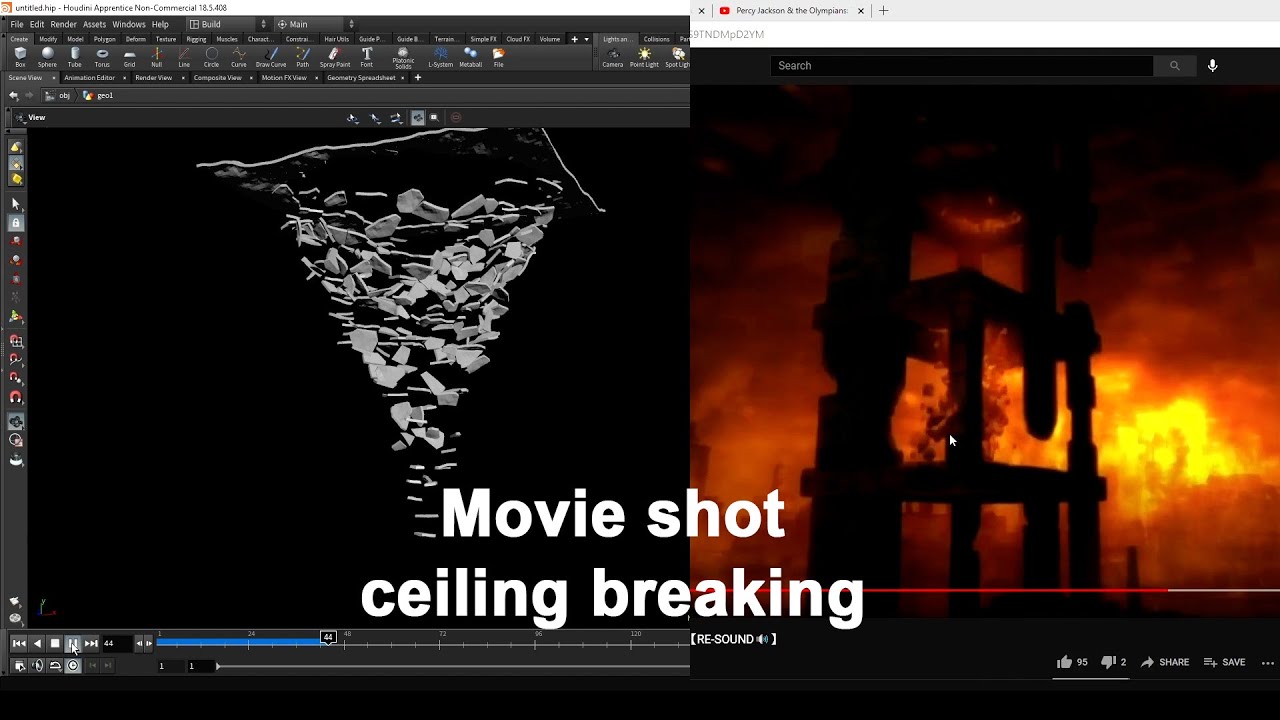This screenshot has height=720, width=1280.
Task: Click the YouTube search magnifier button
Action: [x=1175, y=65]
